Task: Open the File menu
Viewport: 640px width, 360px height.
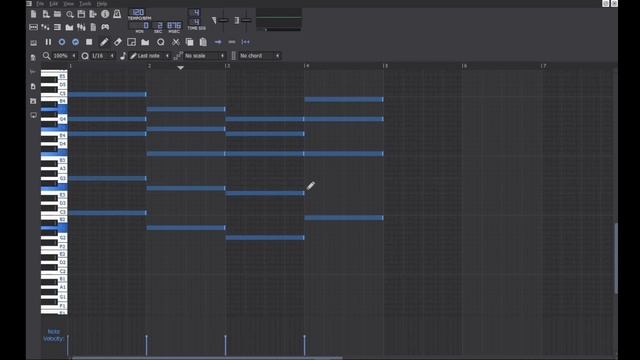Action: coord(40,4)
